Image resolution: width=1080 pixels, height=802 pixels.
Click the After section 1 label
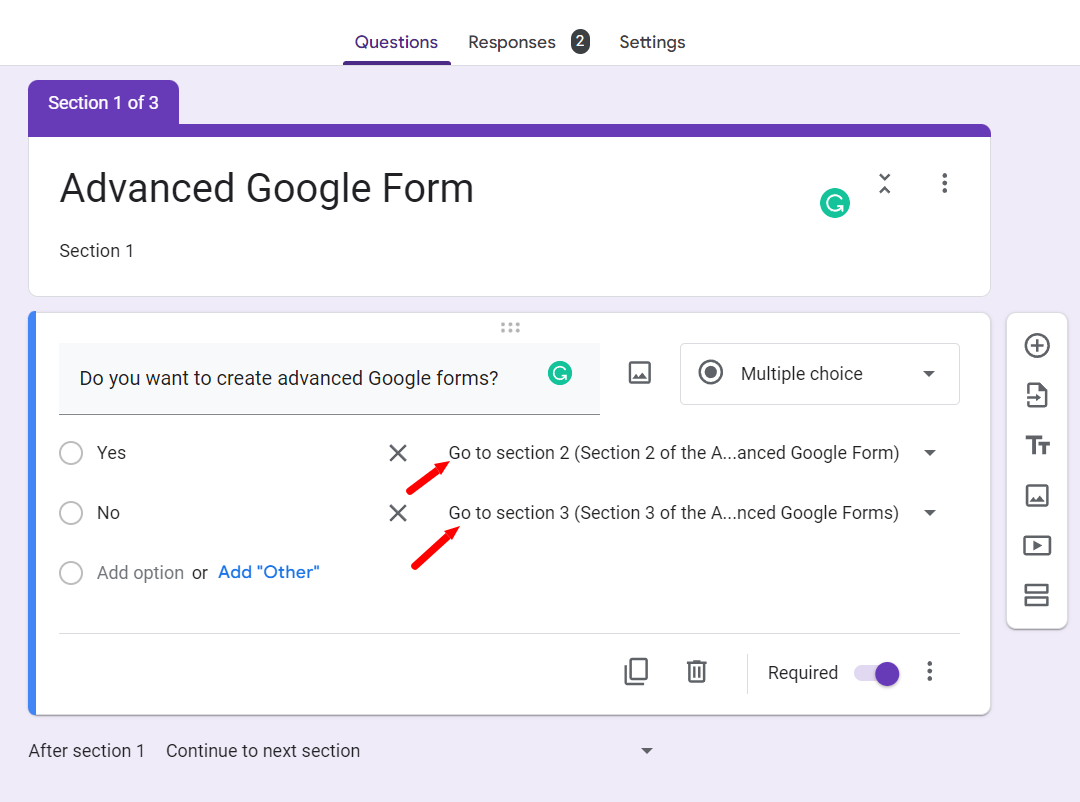click(x=86, y=750)
